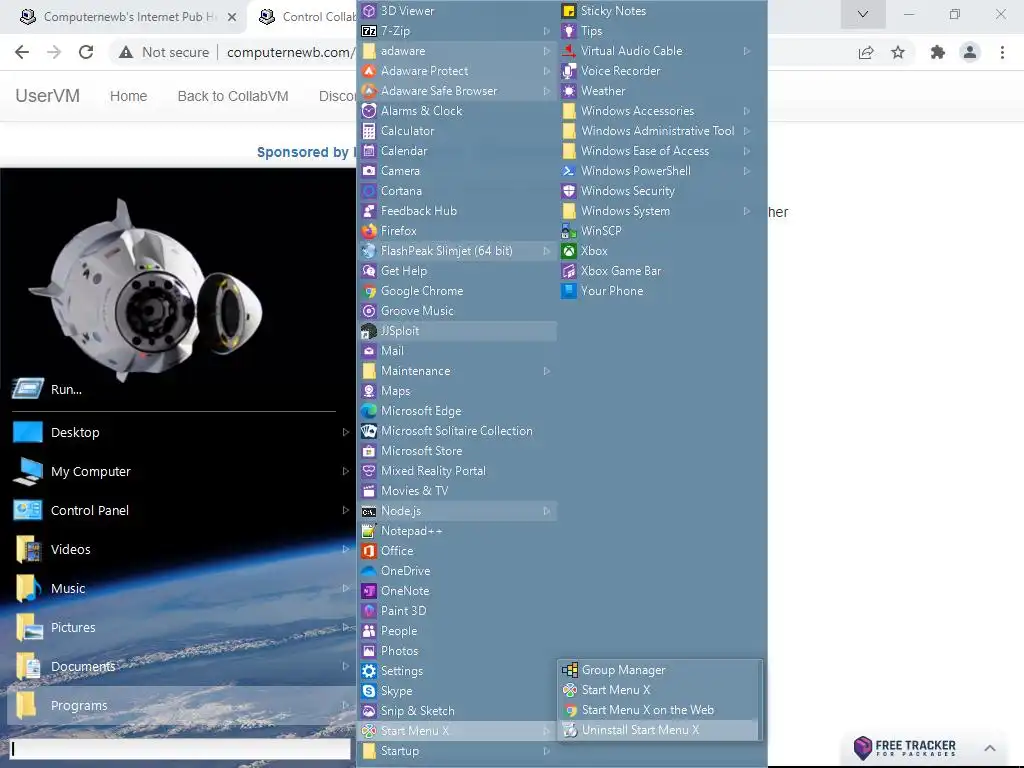
Task: Expand the Desktop submenu arrow
Action: (345, 432)
